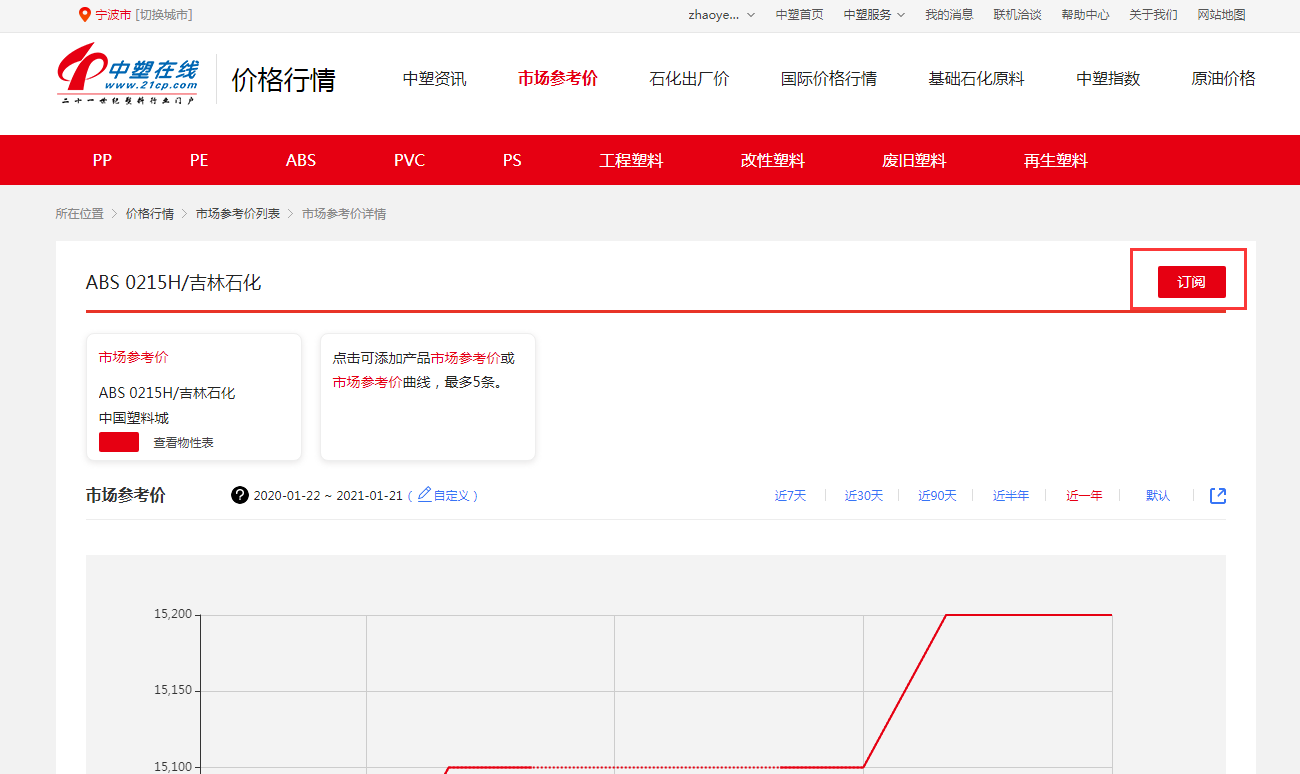The image size is (1300, 774).
Task: Open 中塑指数 menu item
Action: 1108,78
